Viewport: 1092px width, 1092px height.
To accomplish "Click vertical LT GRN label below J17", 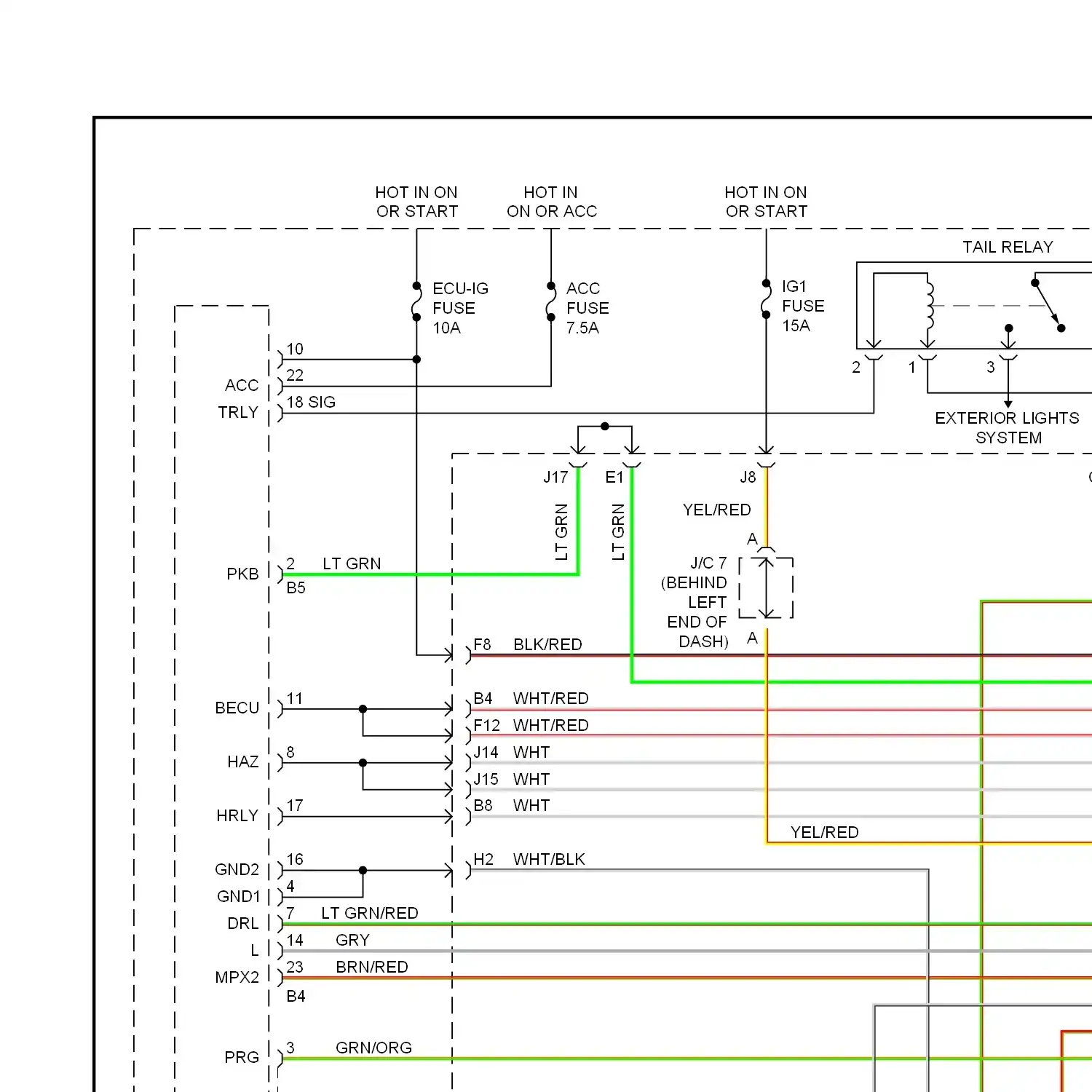I will 561,532.
